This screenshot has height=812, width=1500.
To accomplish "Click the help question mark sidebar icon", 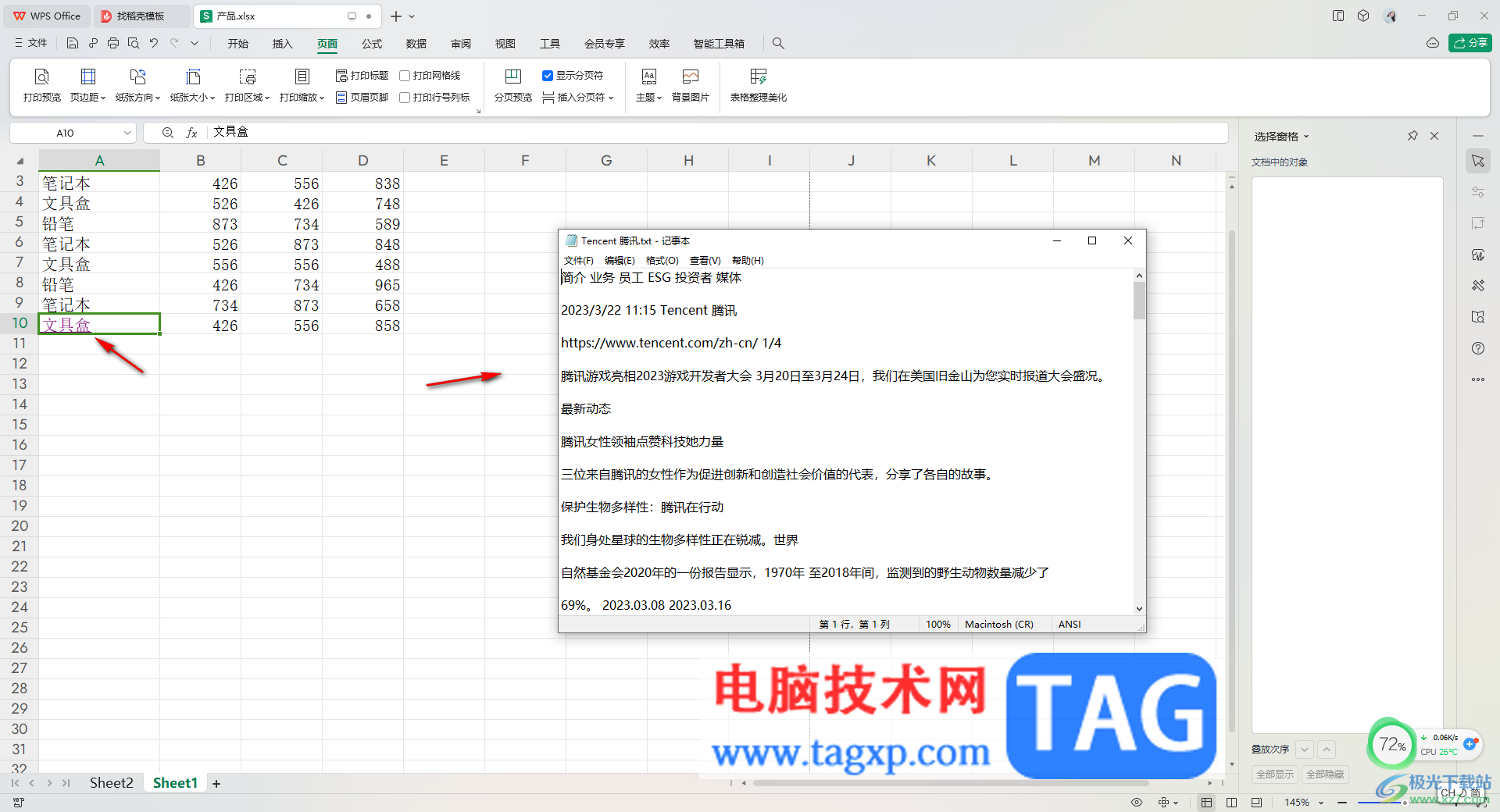I will pyautogui.click(x=1477, y=348).
